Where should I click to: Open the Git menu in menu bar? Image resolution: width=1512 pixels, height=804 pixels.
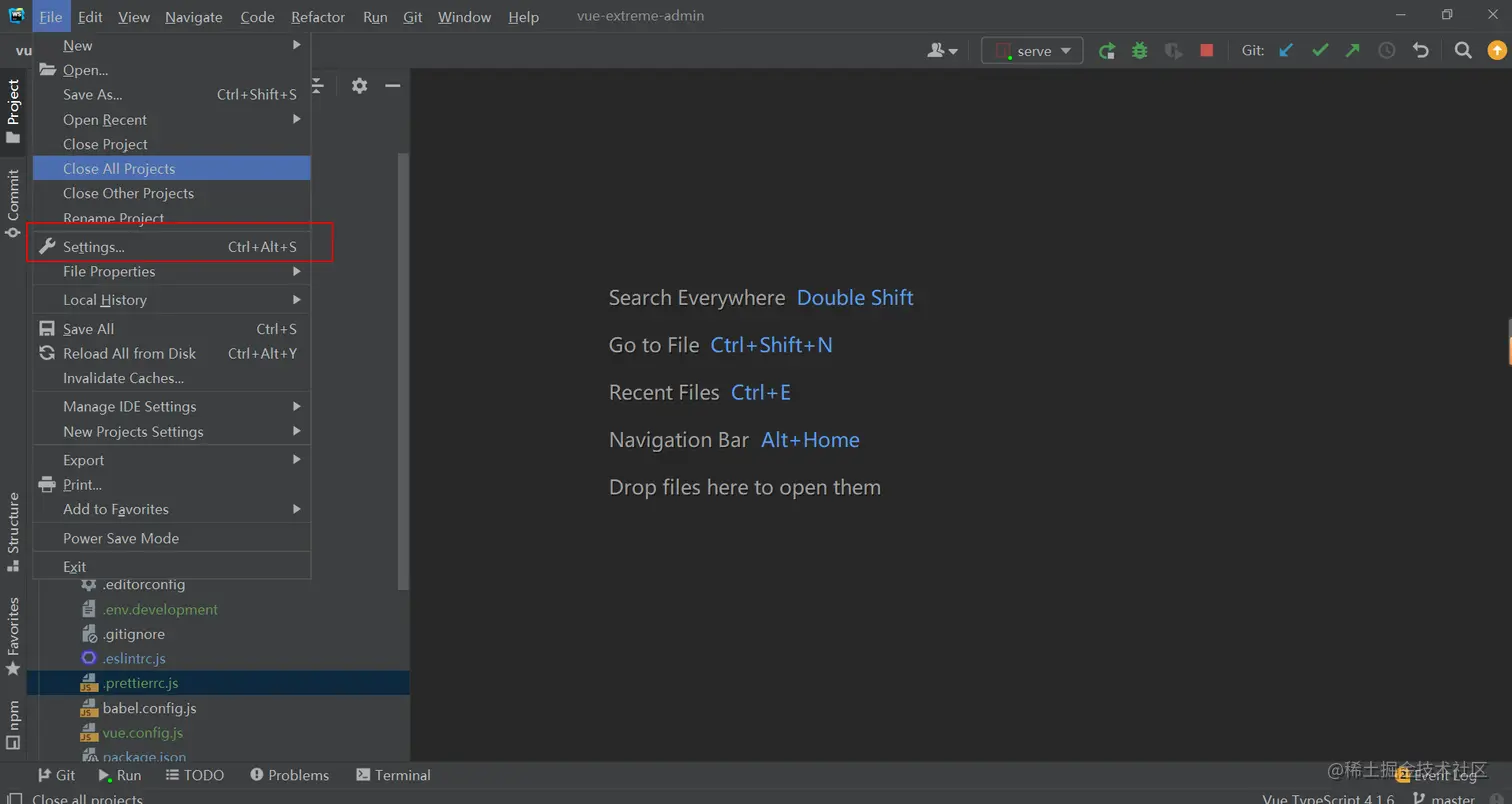click(x=412, y=17)
